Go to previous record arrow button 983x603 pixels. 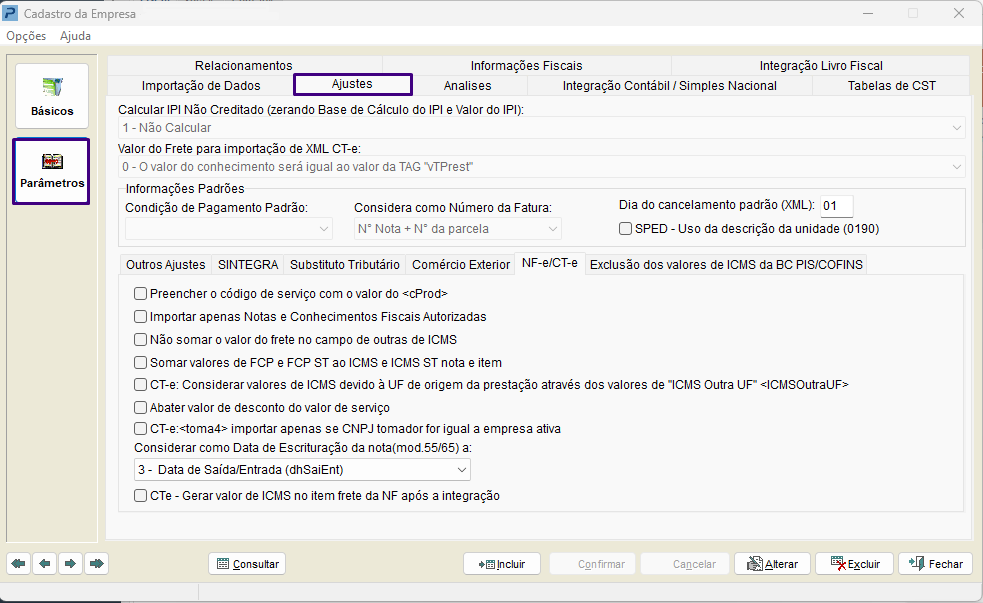tap(45, 564)
